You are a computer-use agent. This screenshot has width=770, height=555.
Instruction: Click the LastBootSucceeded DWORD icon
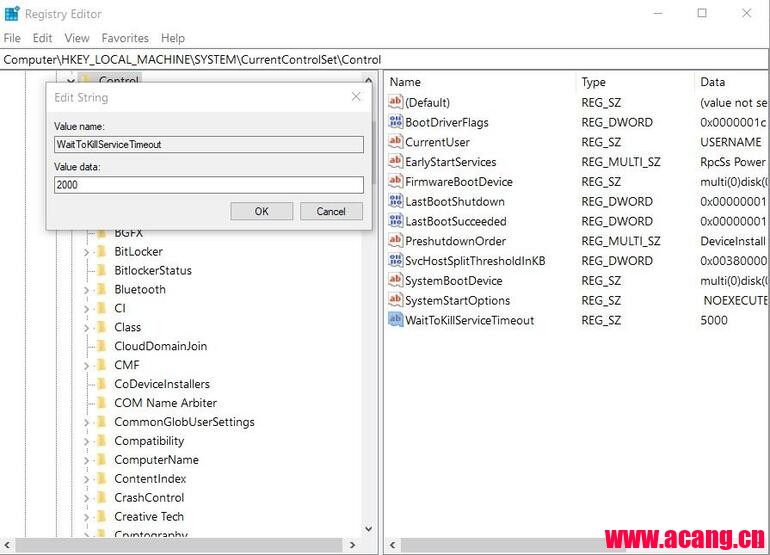point(395,221)
